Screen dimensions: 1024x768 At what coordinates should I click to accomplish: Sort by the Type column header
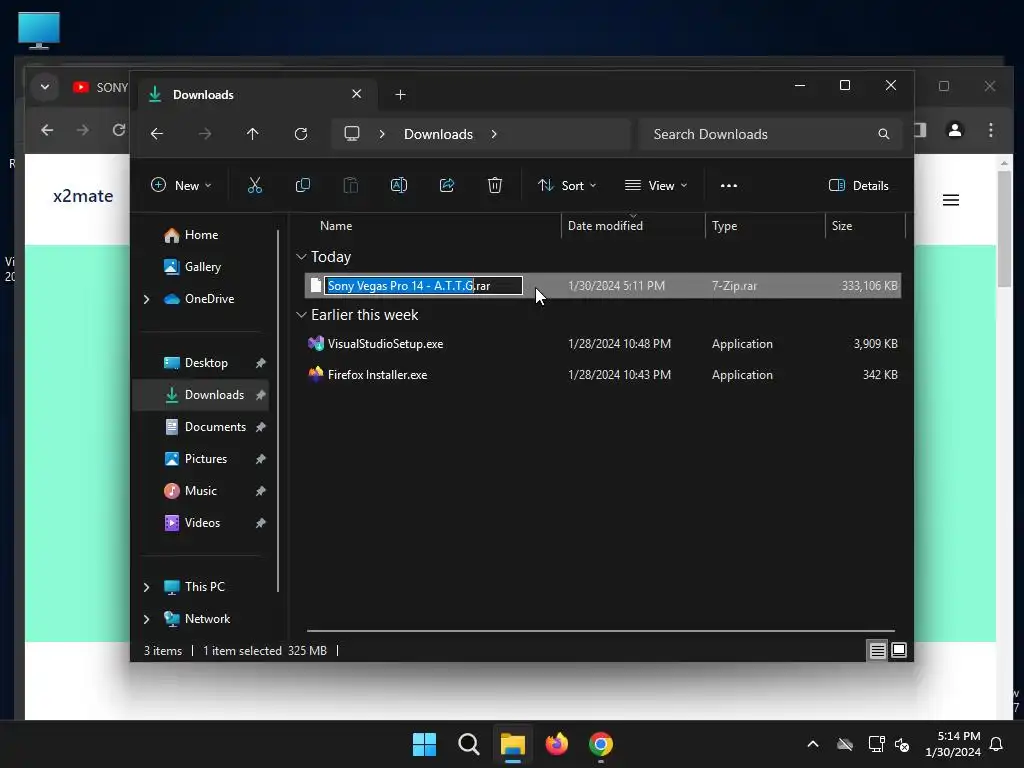pyautogui.click(x=724, y=226)
